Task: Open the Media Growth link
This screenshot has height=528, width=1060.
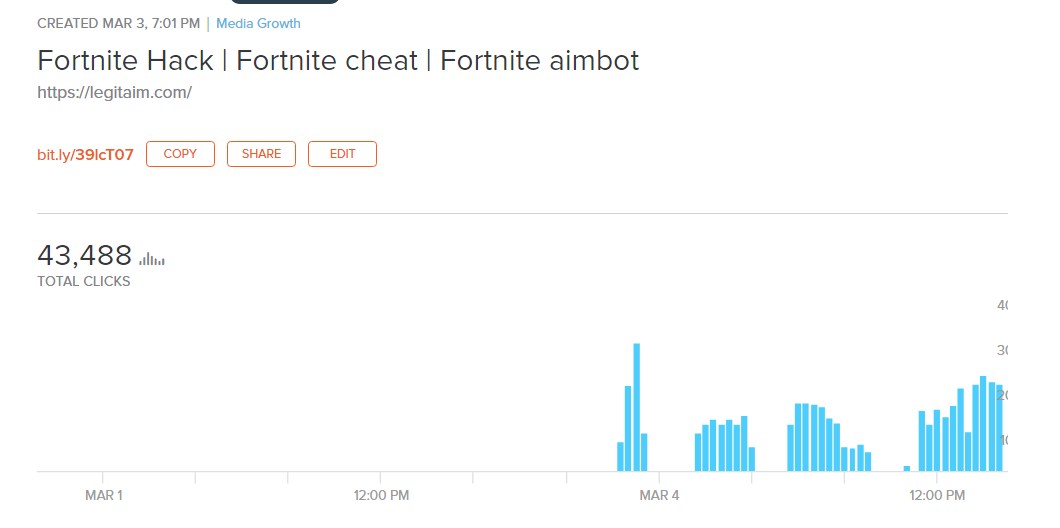Action: 258,23
